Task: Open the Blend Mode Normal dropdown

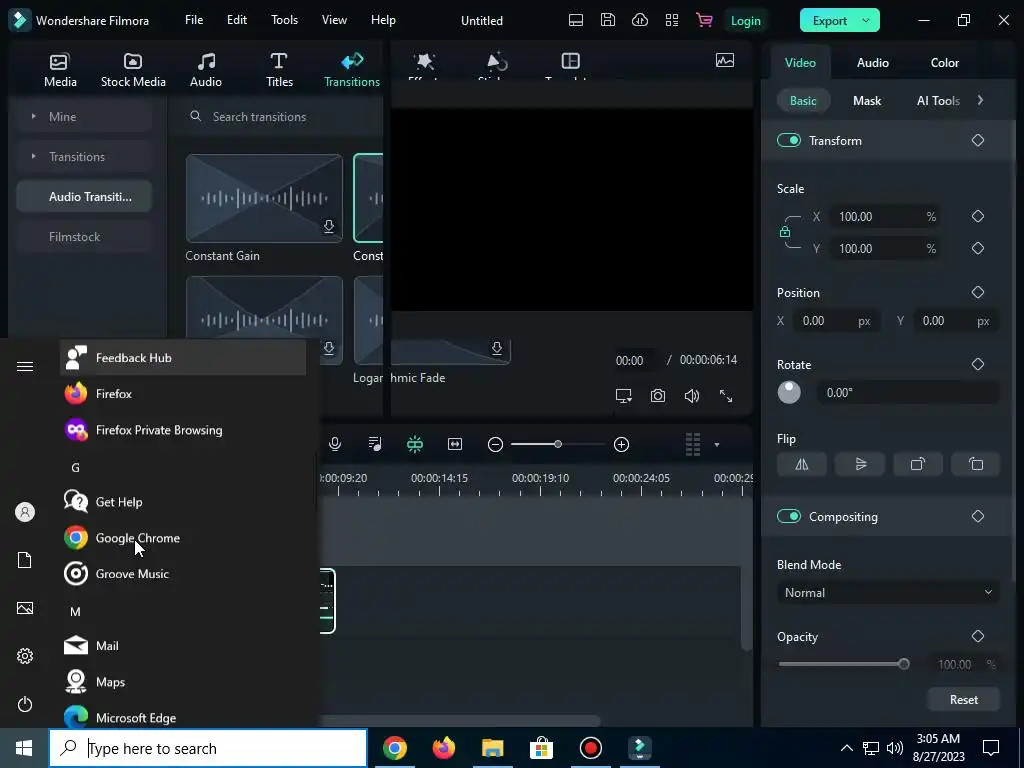Action: pyautogui.click(x=888, y=592)
